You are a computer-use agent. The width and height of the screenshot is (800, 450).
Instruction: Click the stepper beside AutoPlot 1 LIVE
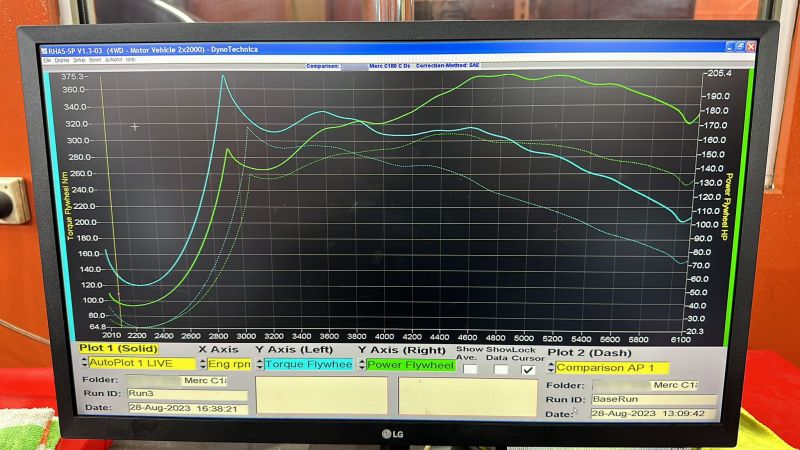pos(84,363)
